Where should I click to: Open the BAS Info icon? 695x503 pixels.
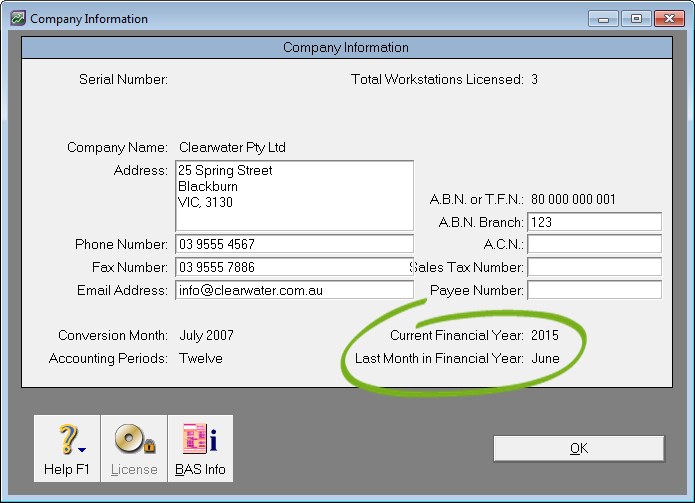point(200,440)
